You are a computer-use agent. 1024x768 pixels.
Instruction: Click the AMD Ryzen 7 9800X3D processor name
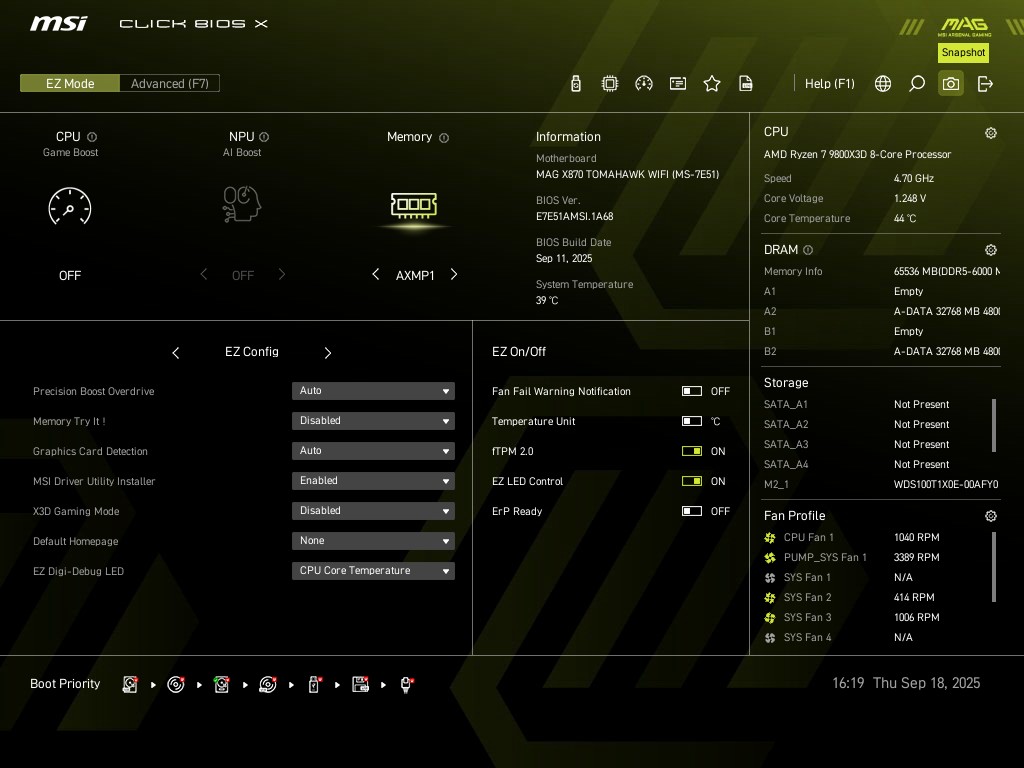click(x=857, y=155)
